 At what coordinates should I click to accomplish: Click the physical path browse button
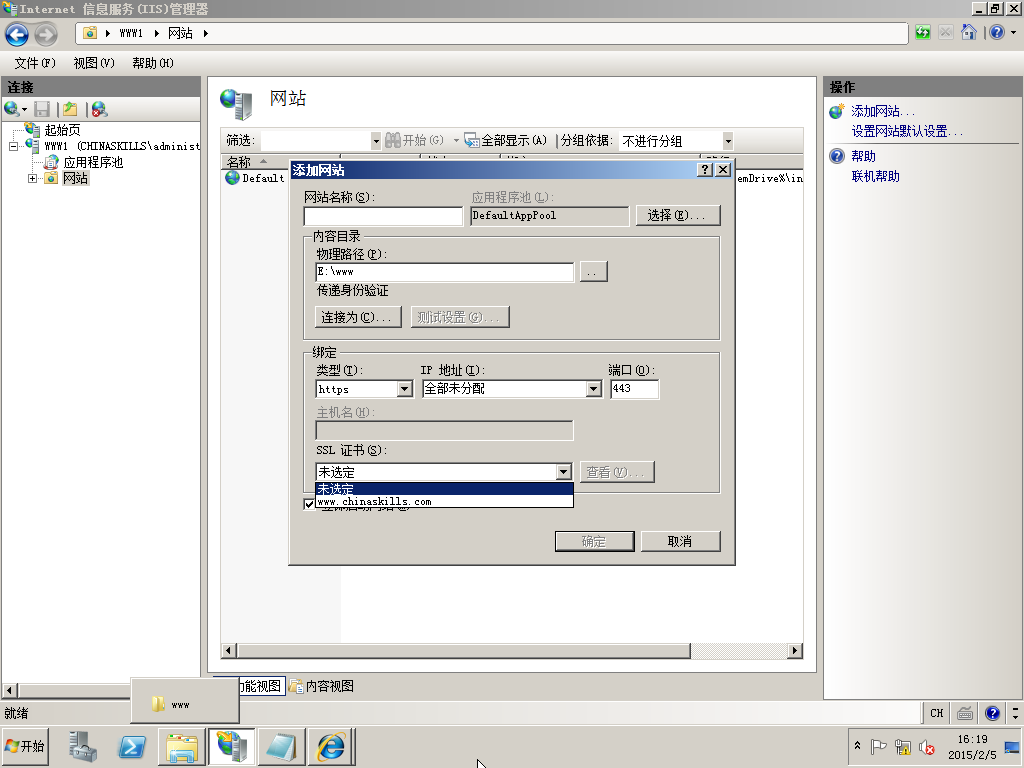[x=593, y=272]
